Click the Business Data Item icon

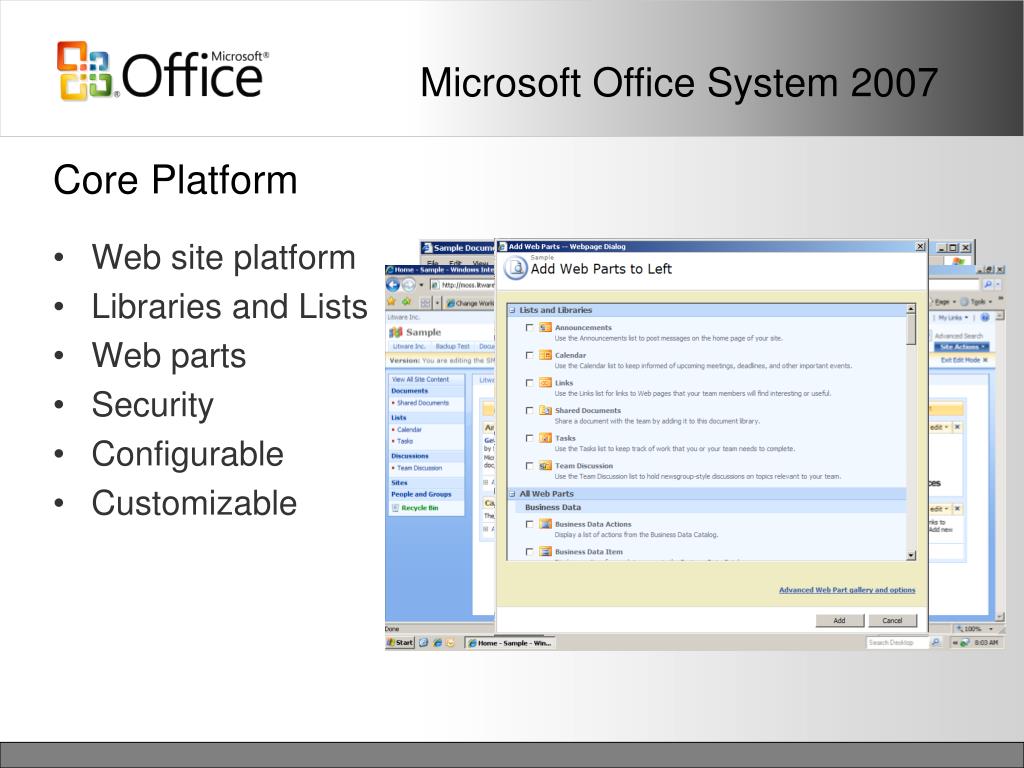pos(545,552)
